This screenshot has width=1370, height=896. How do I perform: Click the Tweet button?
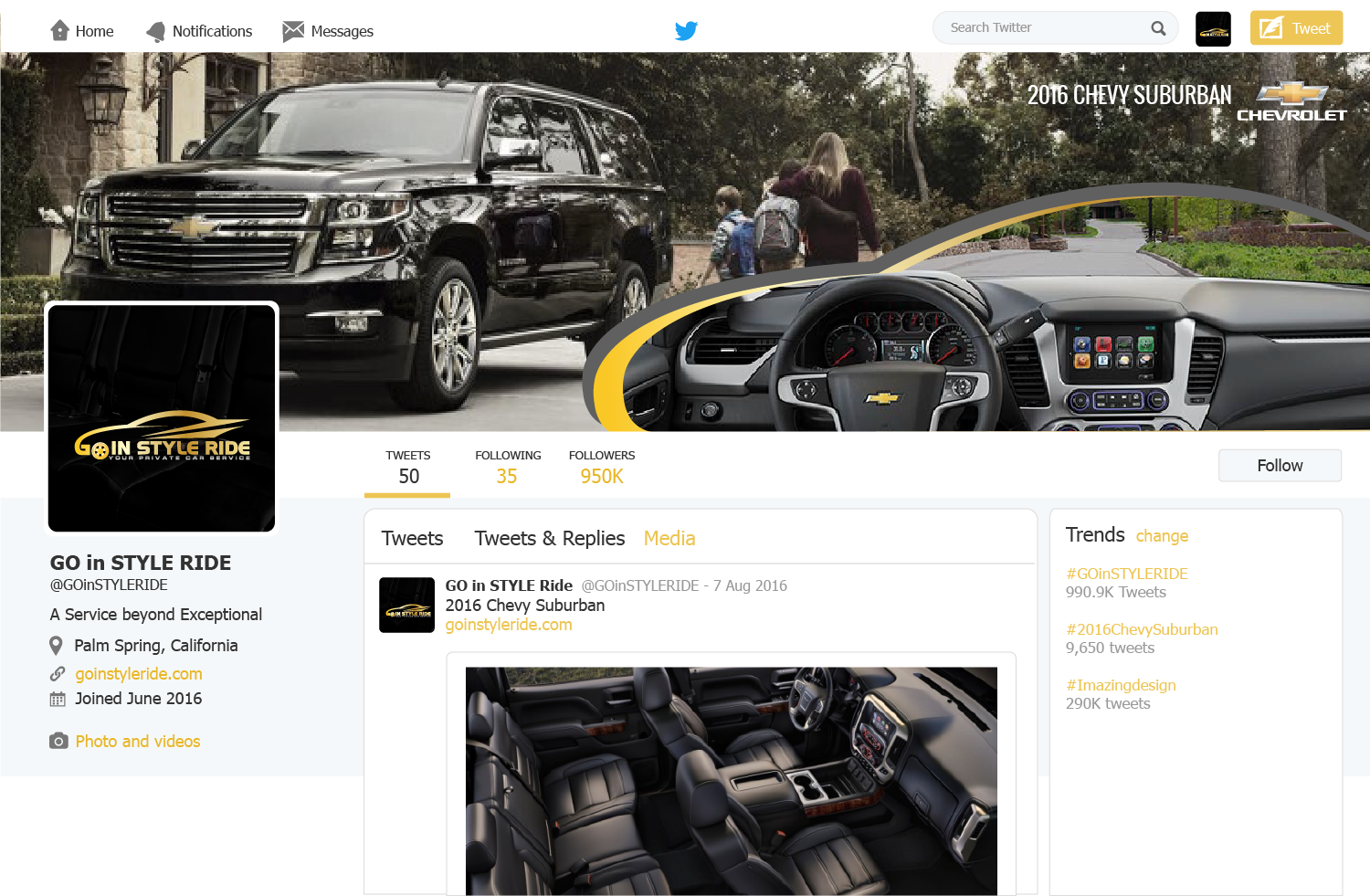tap(1297, 28)
